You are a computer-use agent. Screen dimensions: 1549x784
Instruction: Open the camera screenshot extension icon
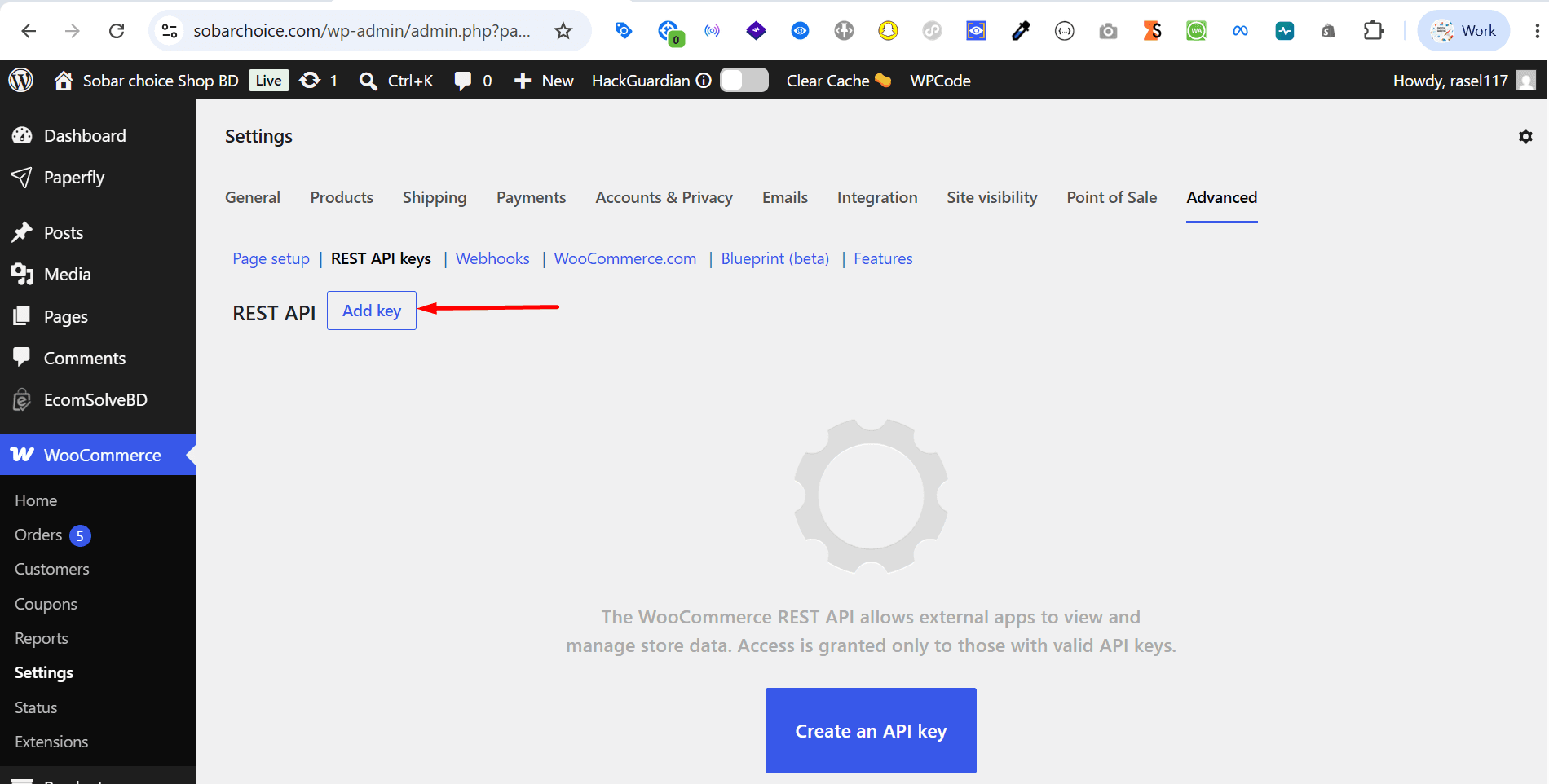click(1108, 31)
